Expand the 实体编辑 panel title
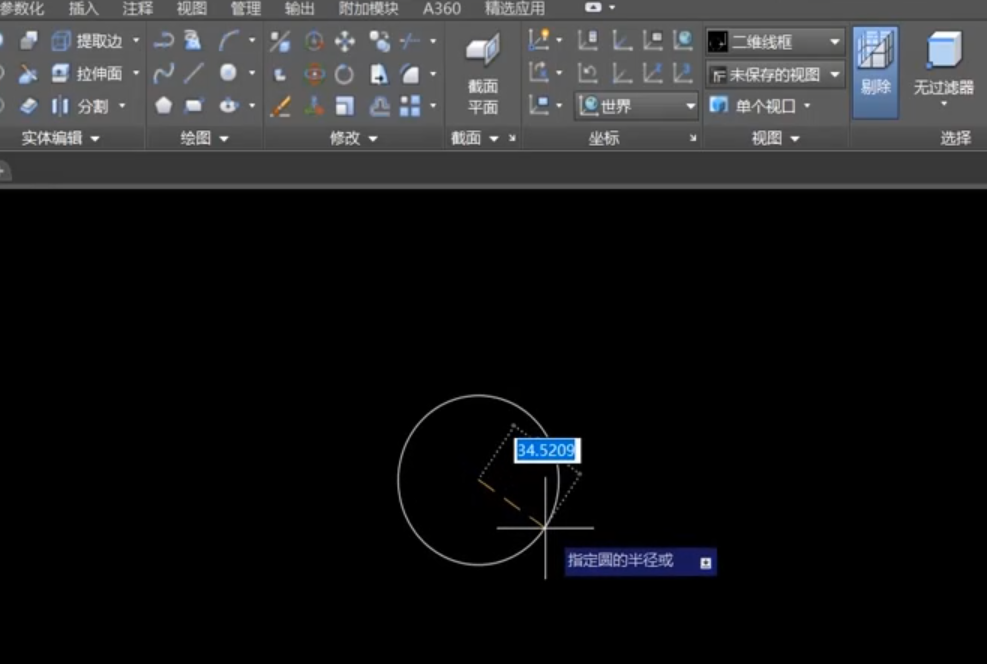 tap(60, 139)
